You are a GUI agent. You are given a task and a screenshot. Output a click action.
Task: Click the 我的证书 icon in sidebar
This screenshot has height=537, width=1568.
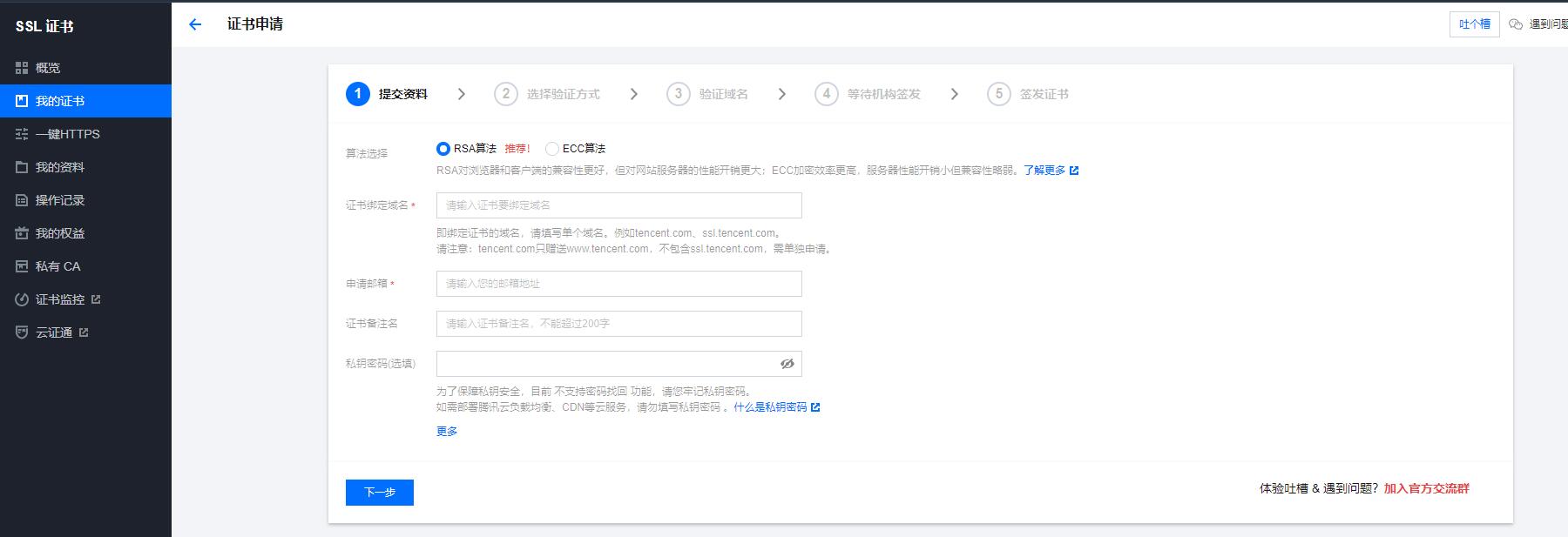coord(22,101)
